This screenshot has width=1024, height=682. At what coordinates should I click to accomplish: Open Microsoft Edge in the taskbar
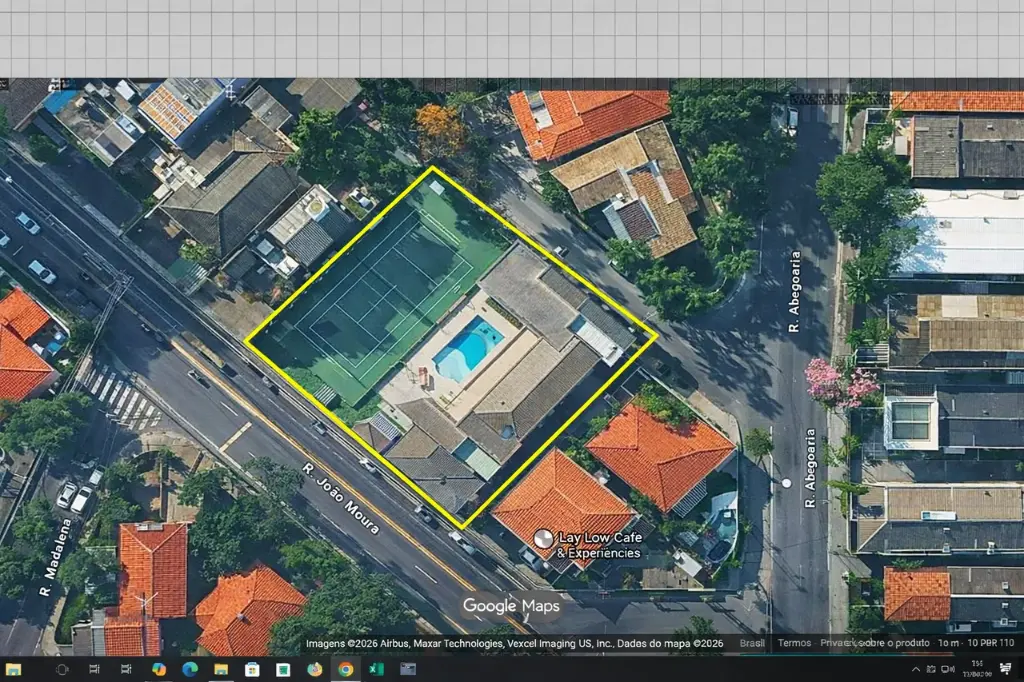pos(190,669)
